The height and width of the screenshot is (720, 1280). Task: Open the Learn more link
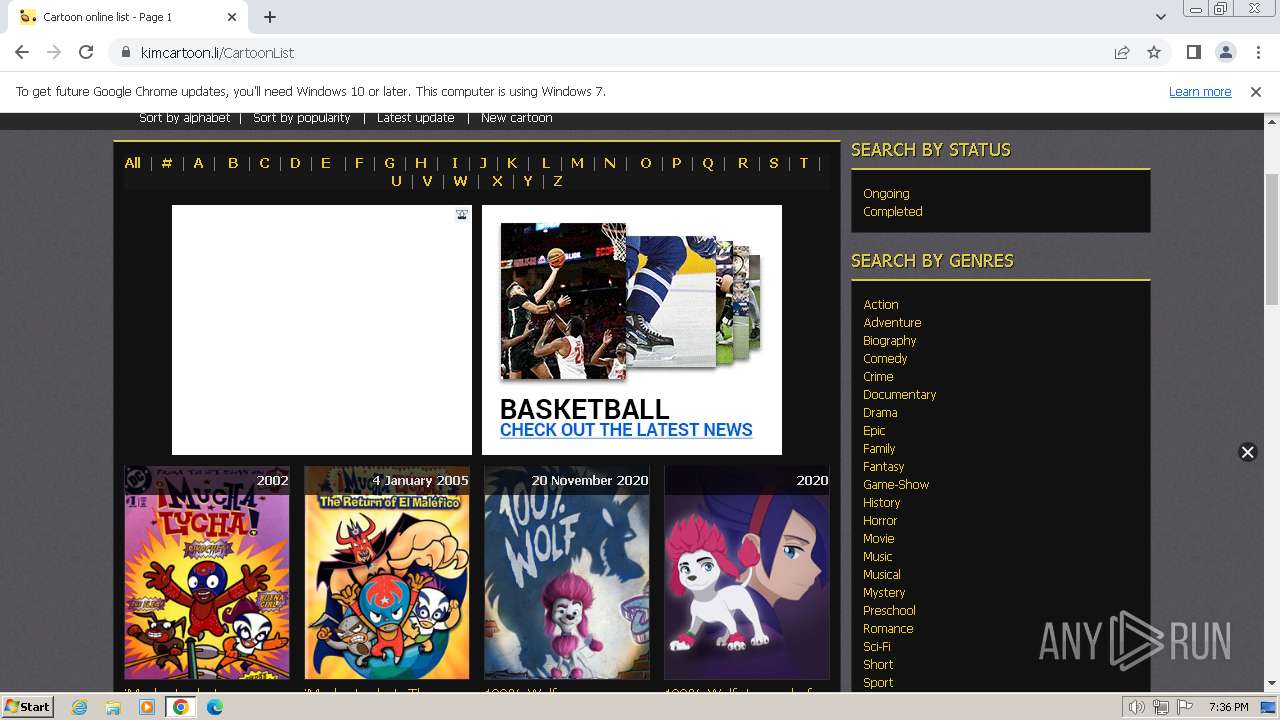point(1200,92)
